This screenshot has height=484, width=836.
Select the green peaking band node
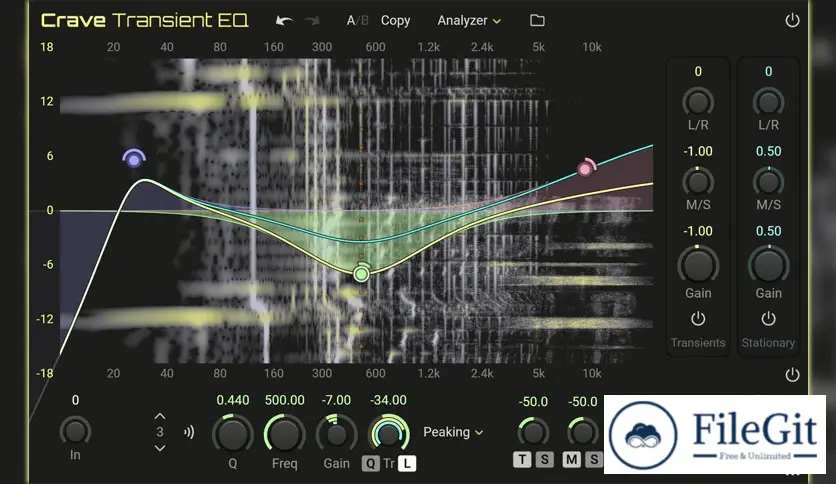(361, 273)
